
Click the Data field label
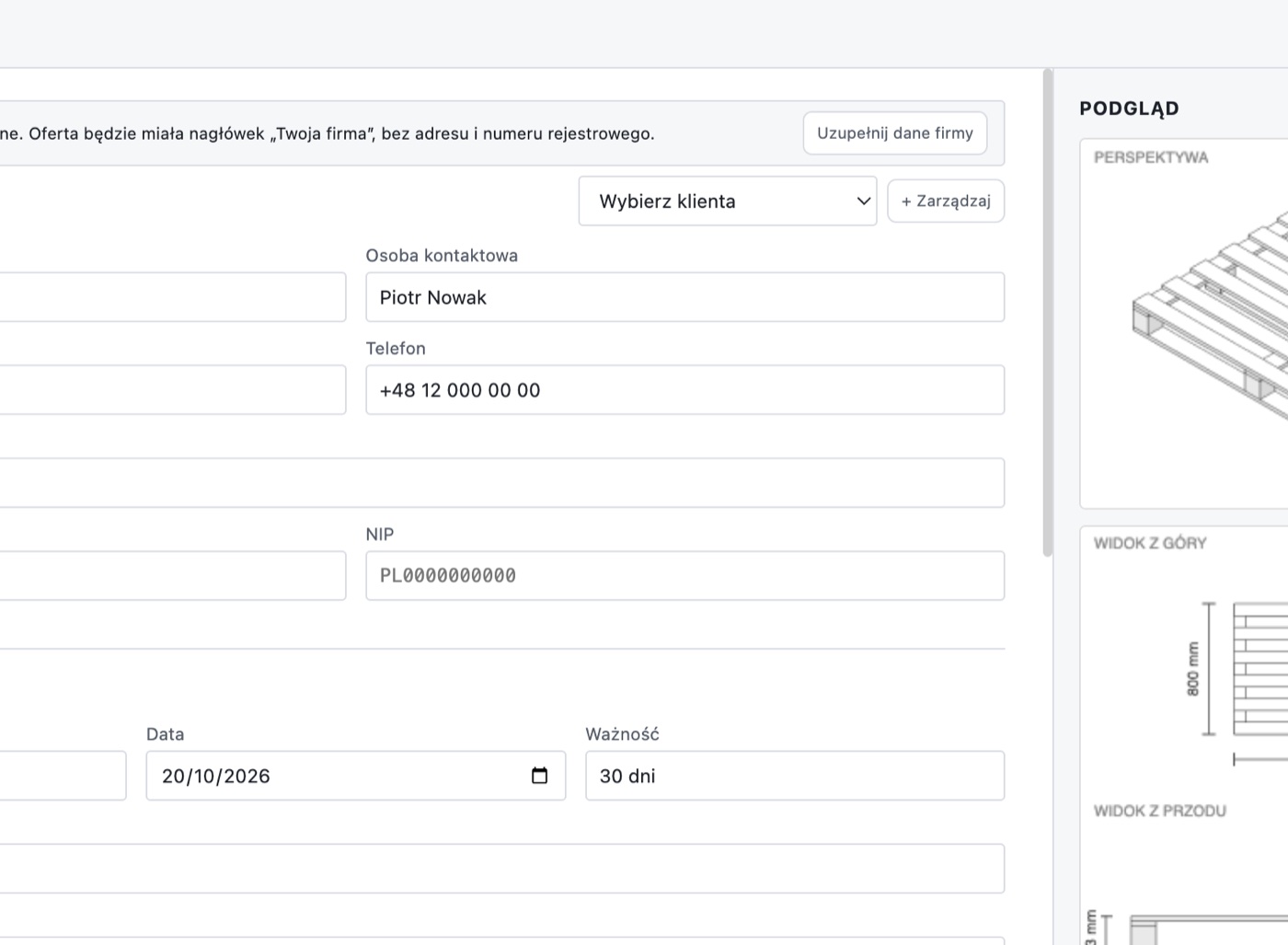(166, 734)
